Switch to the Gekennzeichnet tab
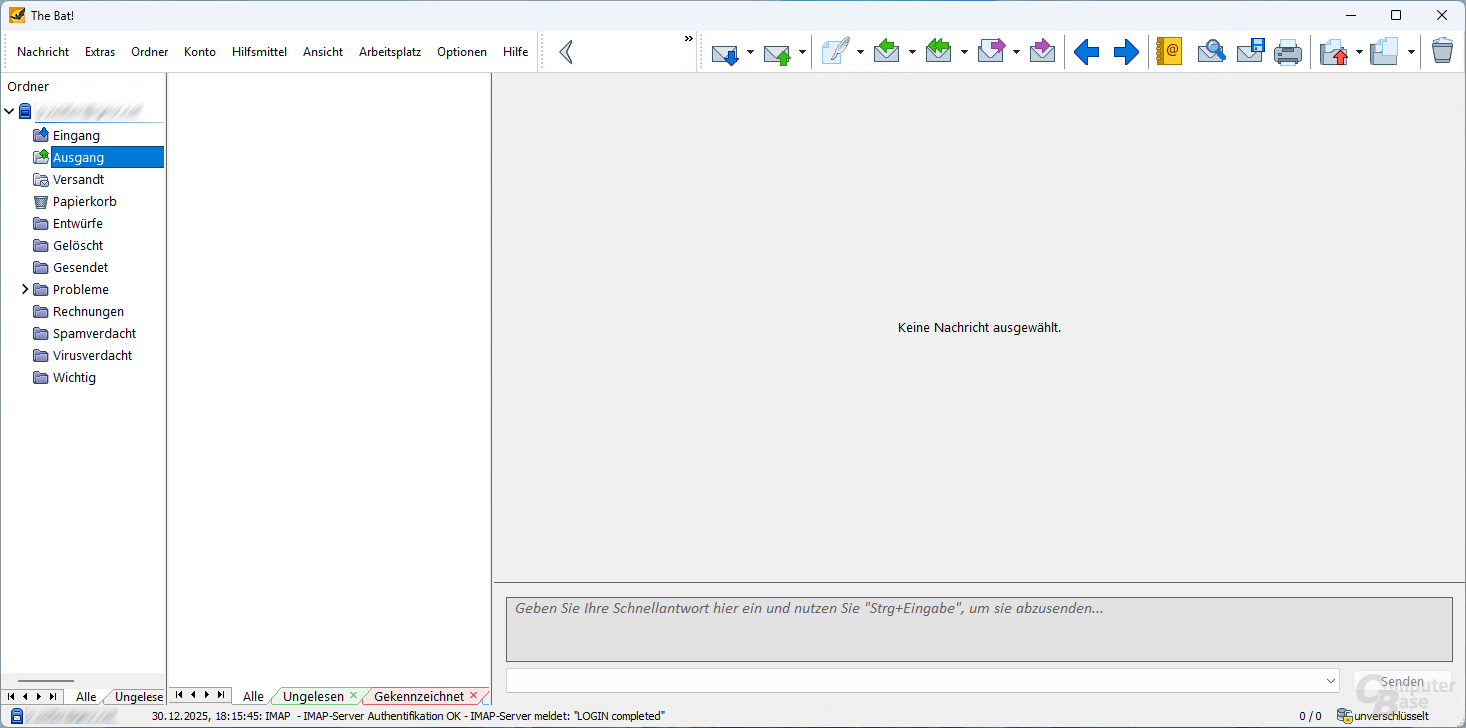Viewport: 1466px width, 728px height. tap(418, 696)
